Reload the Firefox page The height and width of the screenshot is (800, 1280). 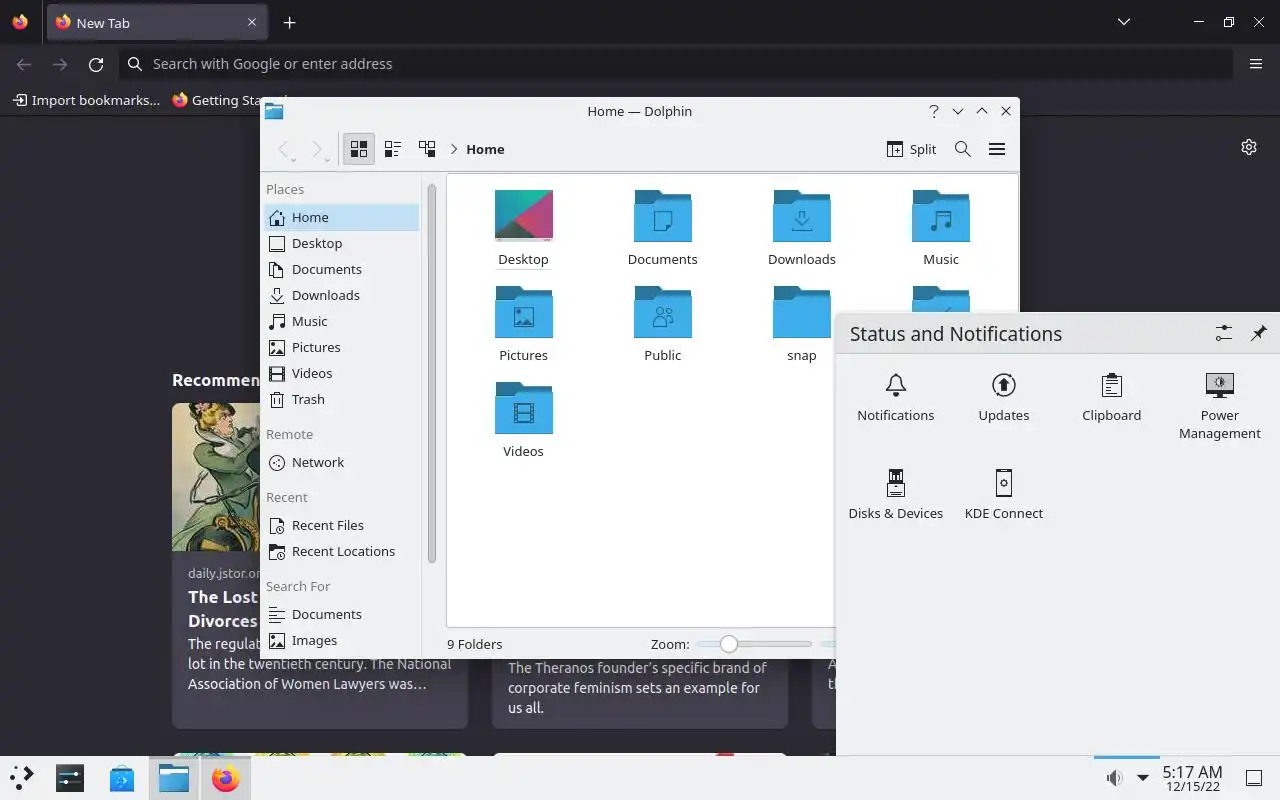pos(96,64)
